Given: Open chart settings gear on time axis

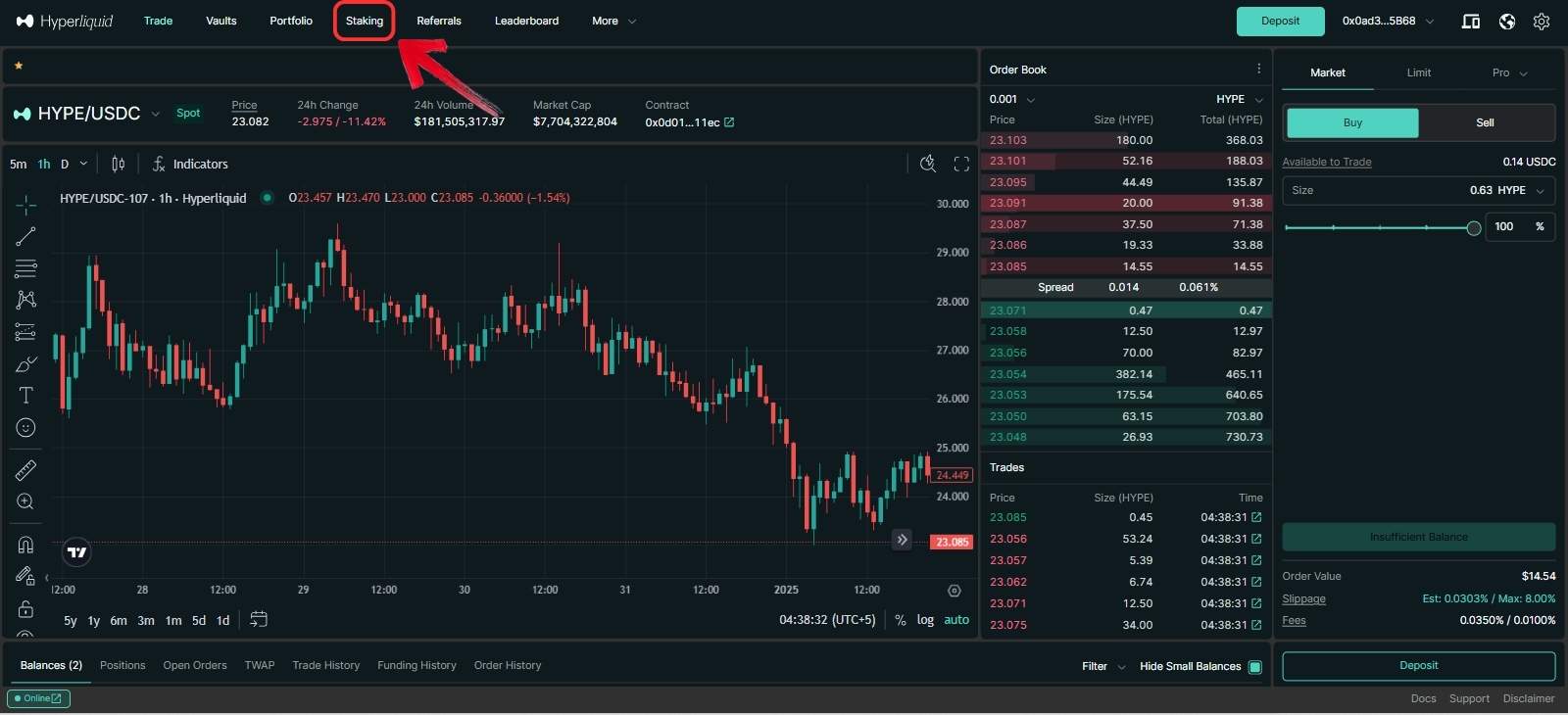Looking at the screenshot, I should (955, 591).
